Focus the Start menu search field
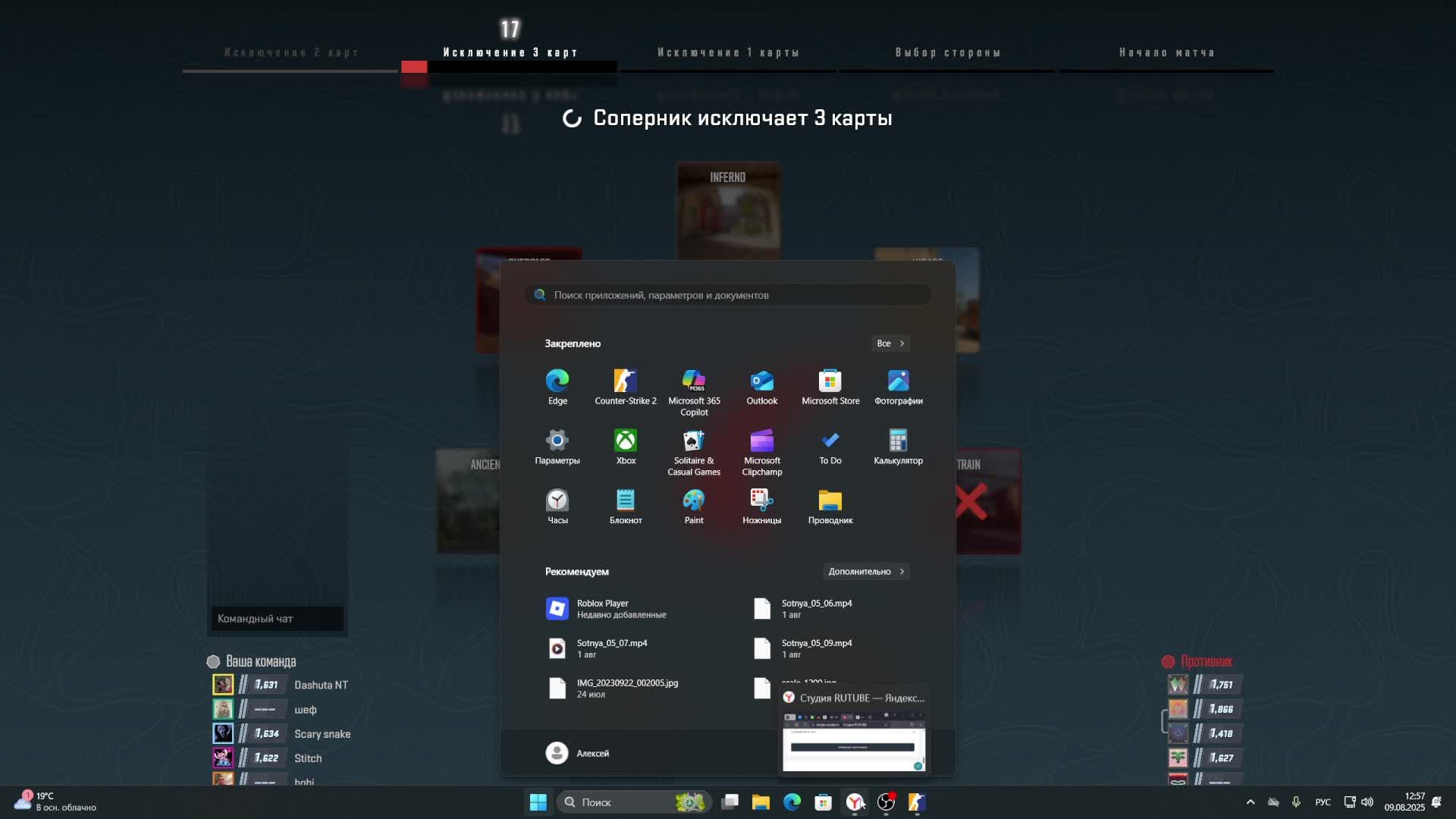Image resolution: width=1456 pixels, height=819 pixels. click(x=728, y=295)
